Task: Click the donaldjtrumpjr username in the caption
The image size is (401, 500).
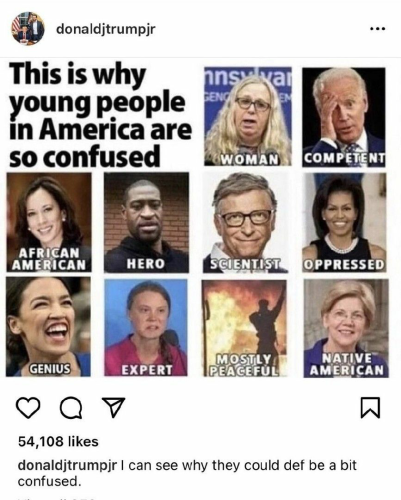Action: 67,466
